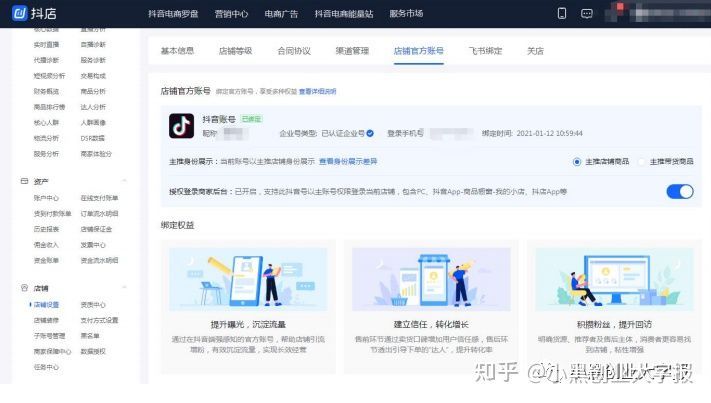Viewport: 711px width, 403px height.
Task: Select the 店铺官方账号 tab
Action: pyautogui.click(x=419, y=51)
